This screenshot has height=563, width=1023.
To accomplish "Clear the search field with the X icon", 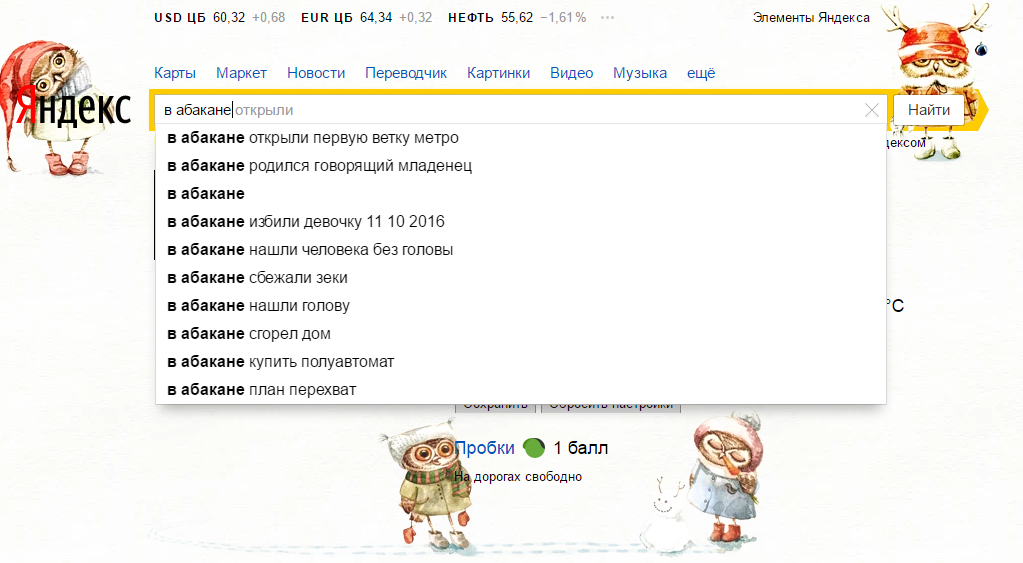I will (872, 110).
